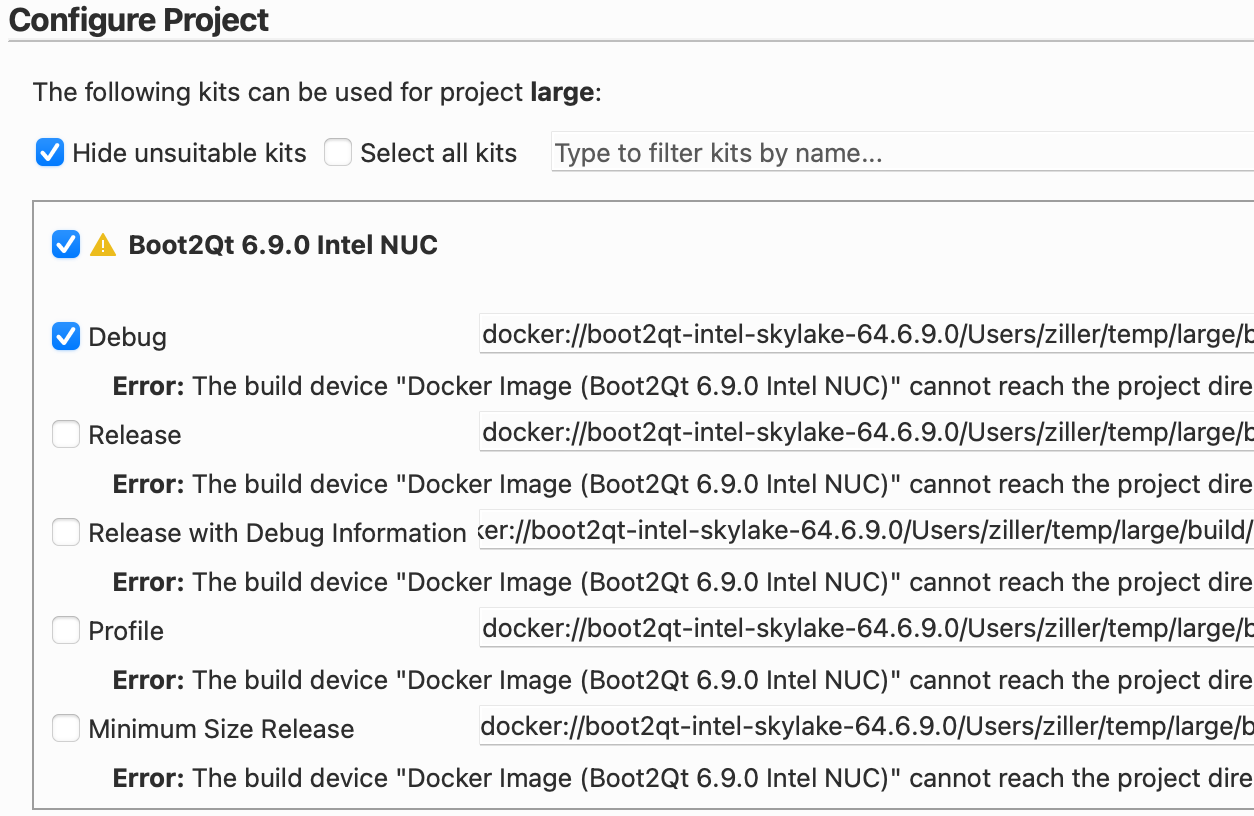
Task: Click the error message below Release
Action: coord(683,485)
